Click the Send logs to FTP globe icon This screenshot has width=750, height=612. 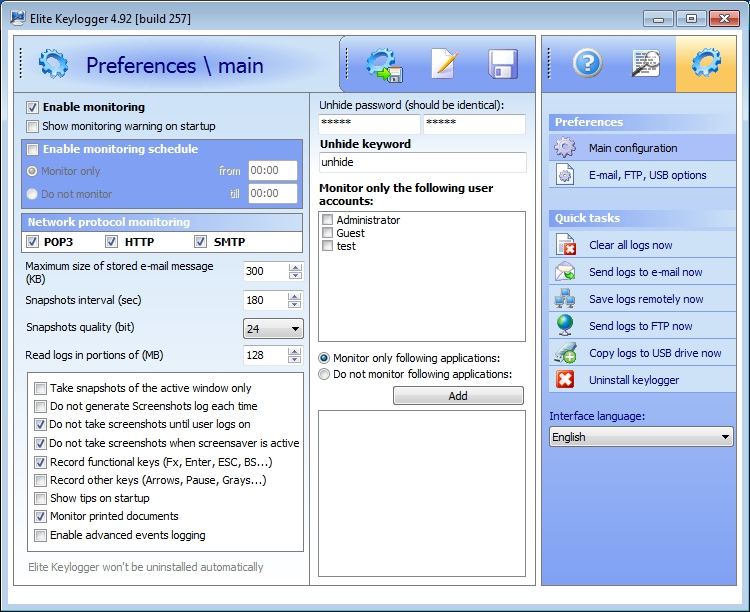point(565,325)
